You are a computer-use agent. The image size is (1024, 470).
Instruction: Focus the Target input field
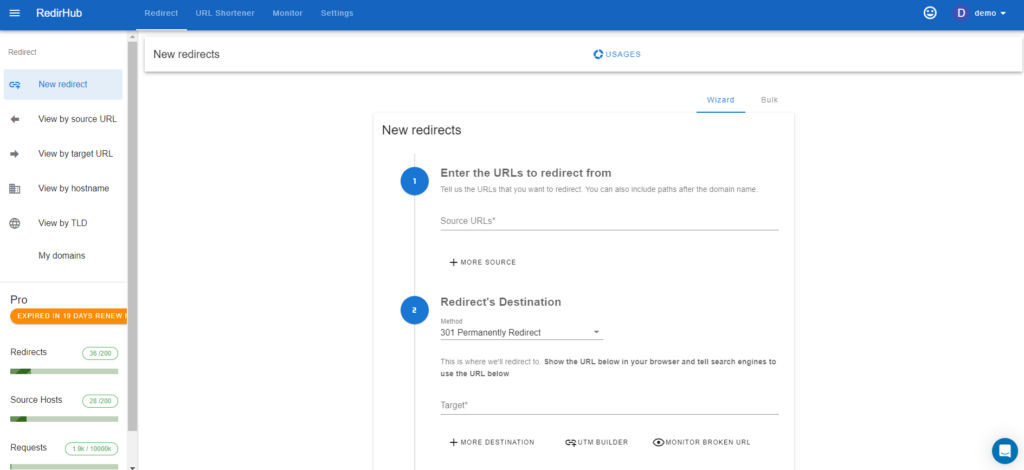[609, 405]
